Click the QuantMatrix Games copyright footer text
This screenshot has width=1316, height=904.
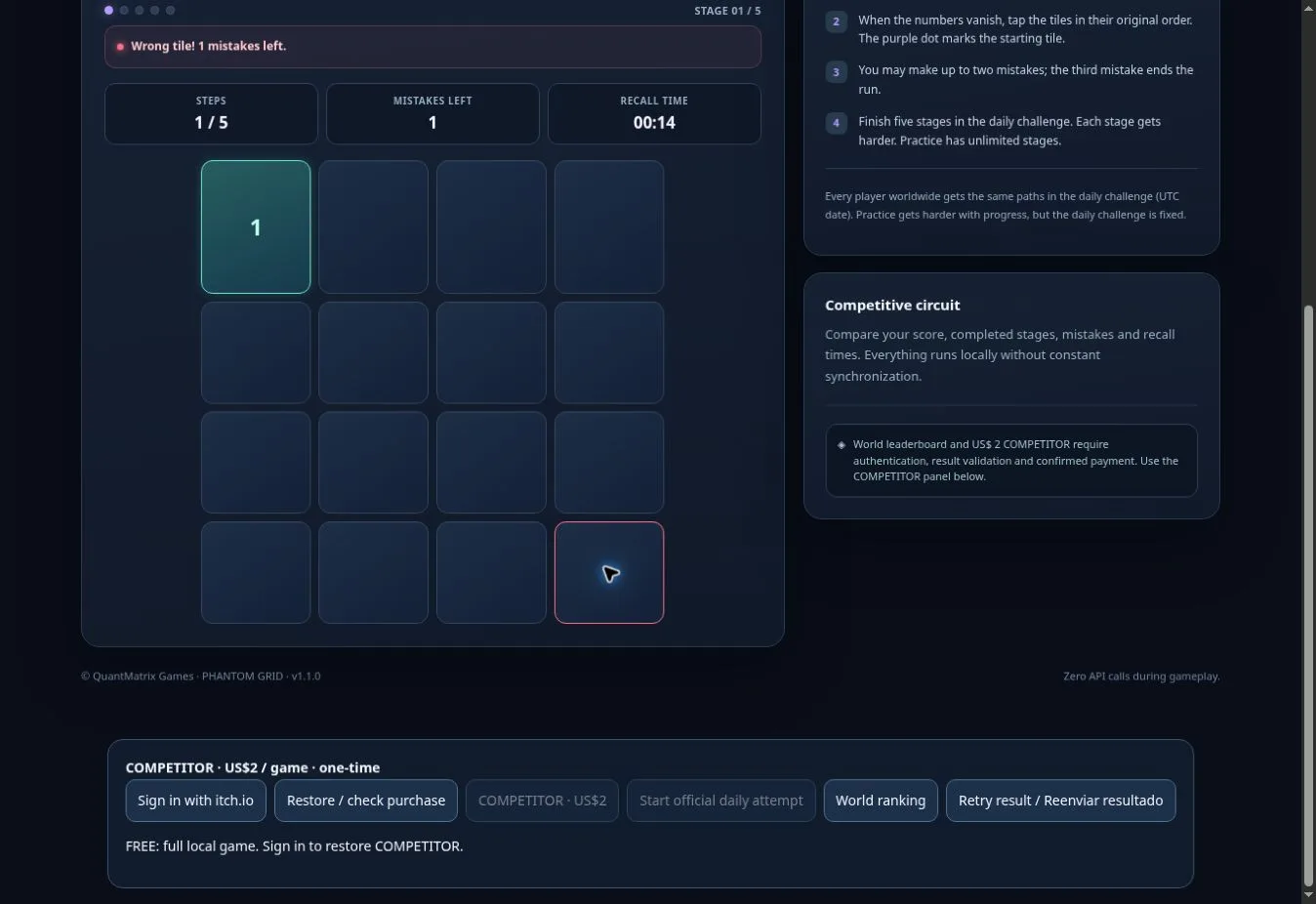[200, 677]
